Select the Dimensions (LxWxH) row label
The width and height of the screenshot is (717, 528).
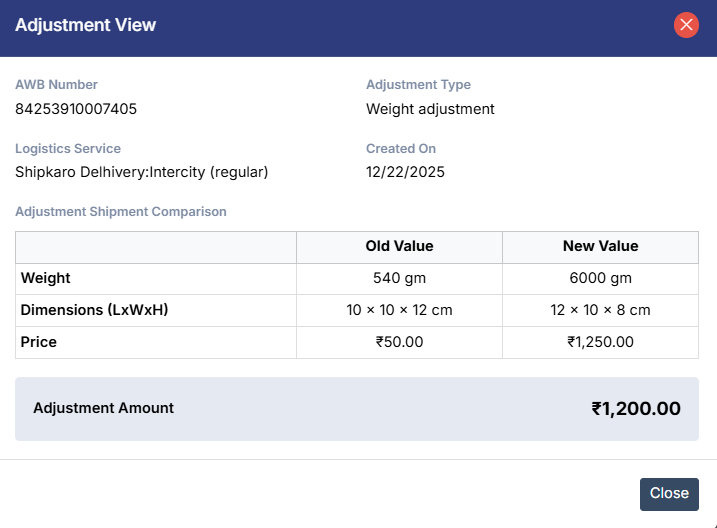(x=94, y=310)
